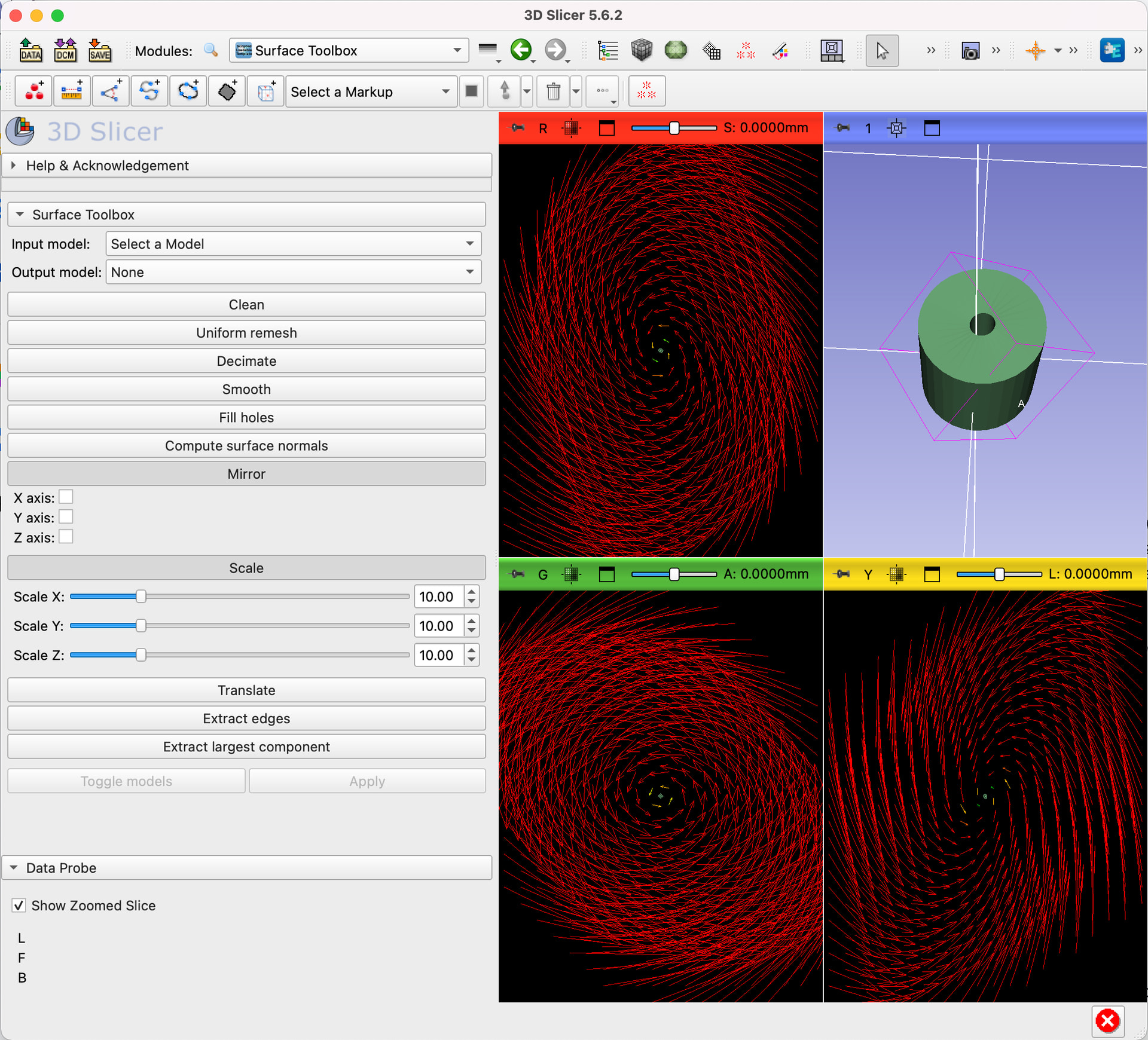
Task: Click the Fill holes button
Action: (246, 417)
